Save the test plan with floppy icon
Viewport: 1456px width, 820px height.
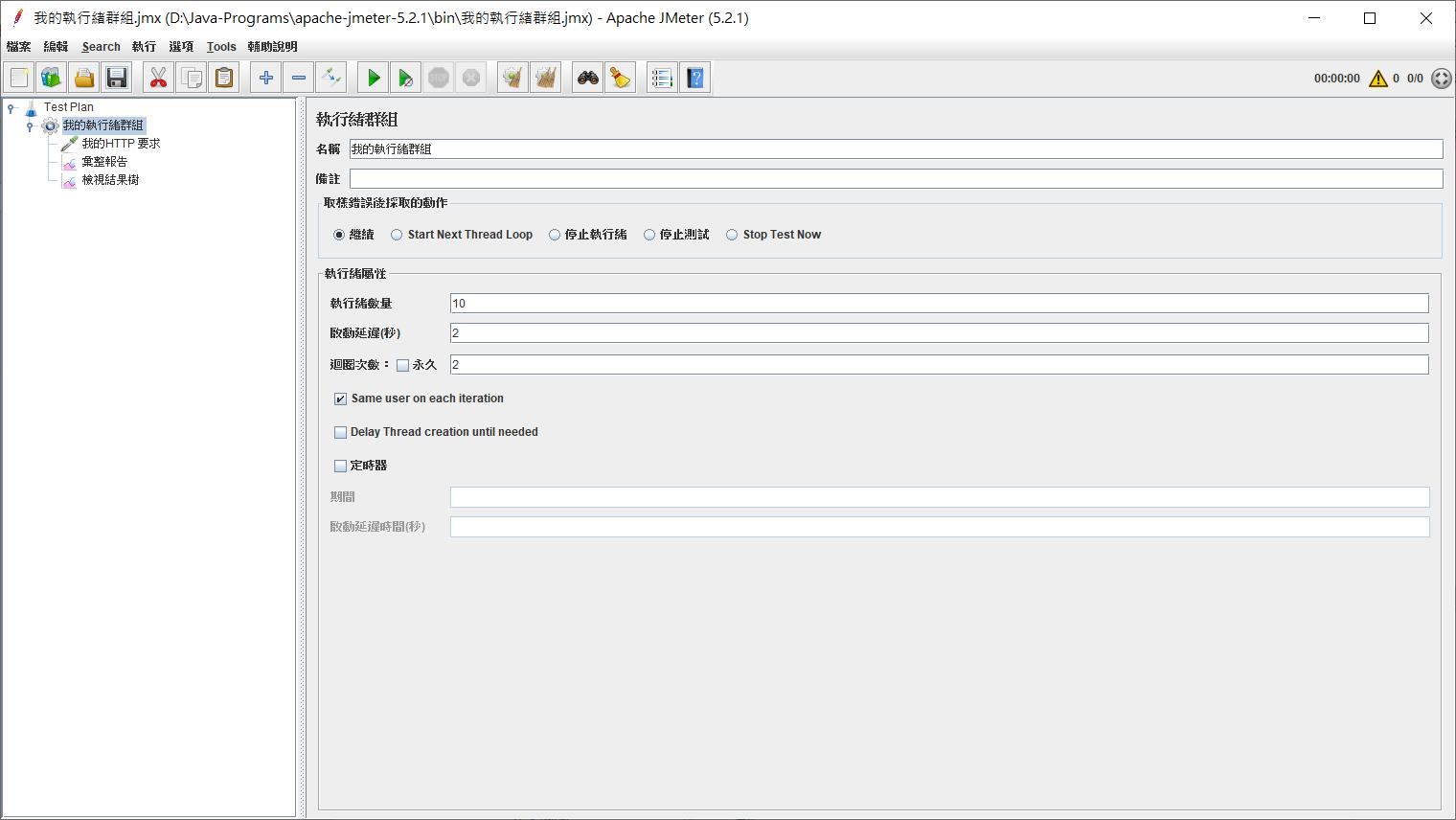coord(117,78)
